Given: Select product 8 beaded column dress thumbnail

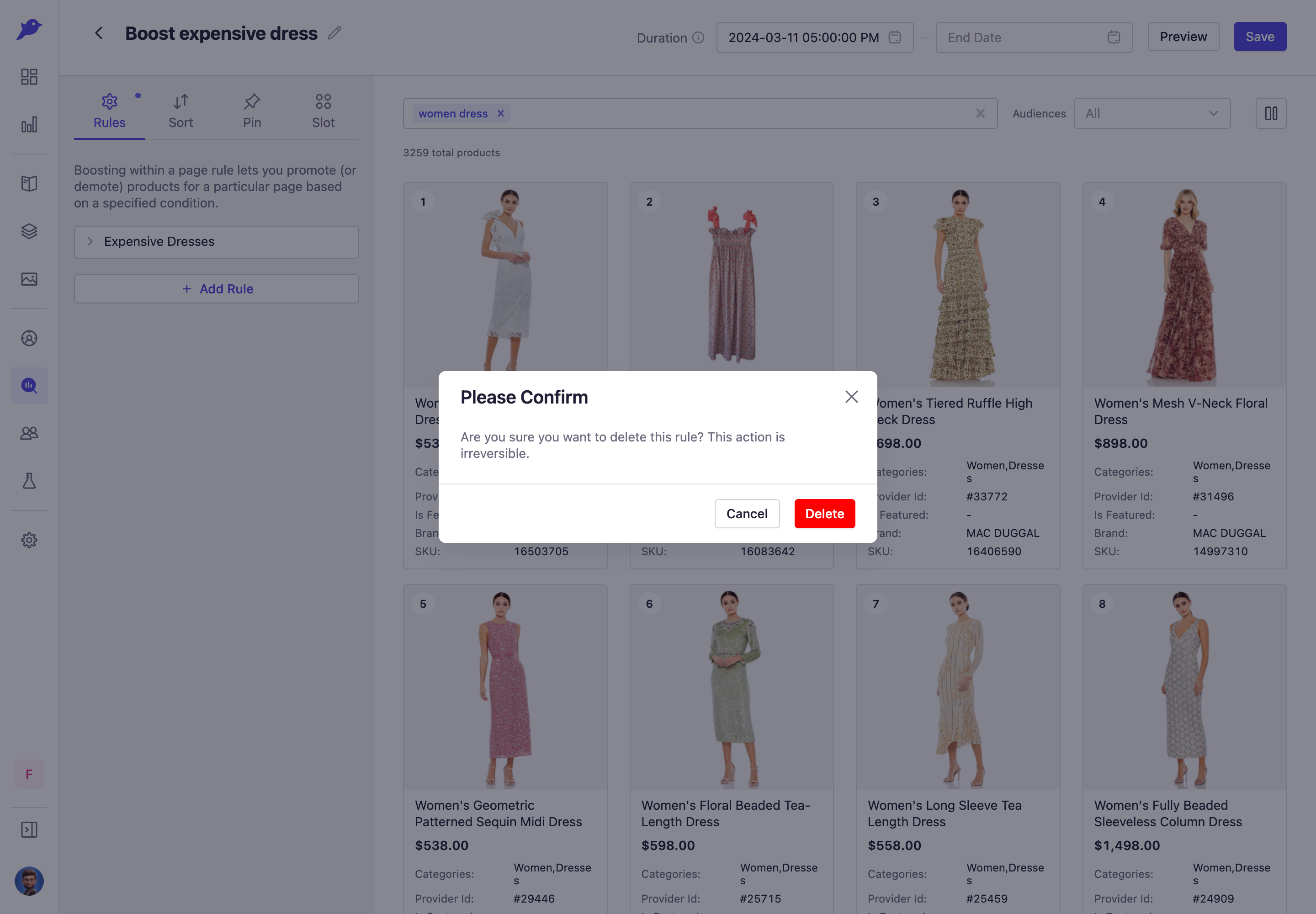Looking at the screenshot, I should [x=1184, y=687].
